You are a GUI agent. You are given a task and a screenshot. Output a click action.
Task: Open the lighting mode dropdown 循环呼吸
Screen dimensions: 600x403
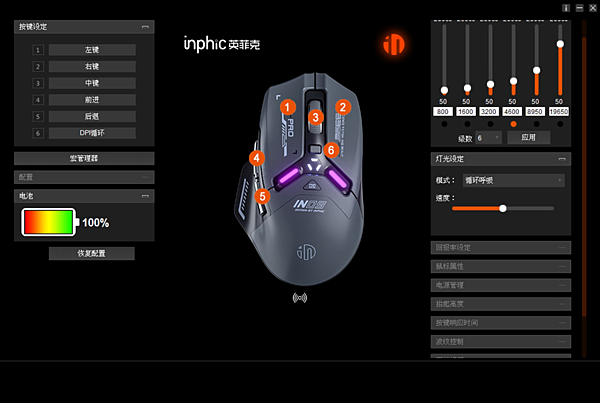tap(514, 180)
